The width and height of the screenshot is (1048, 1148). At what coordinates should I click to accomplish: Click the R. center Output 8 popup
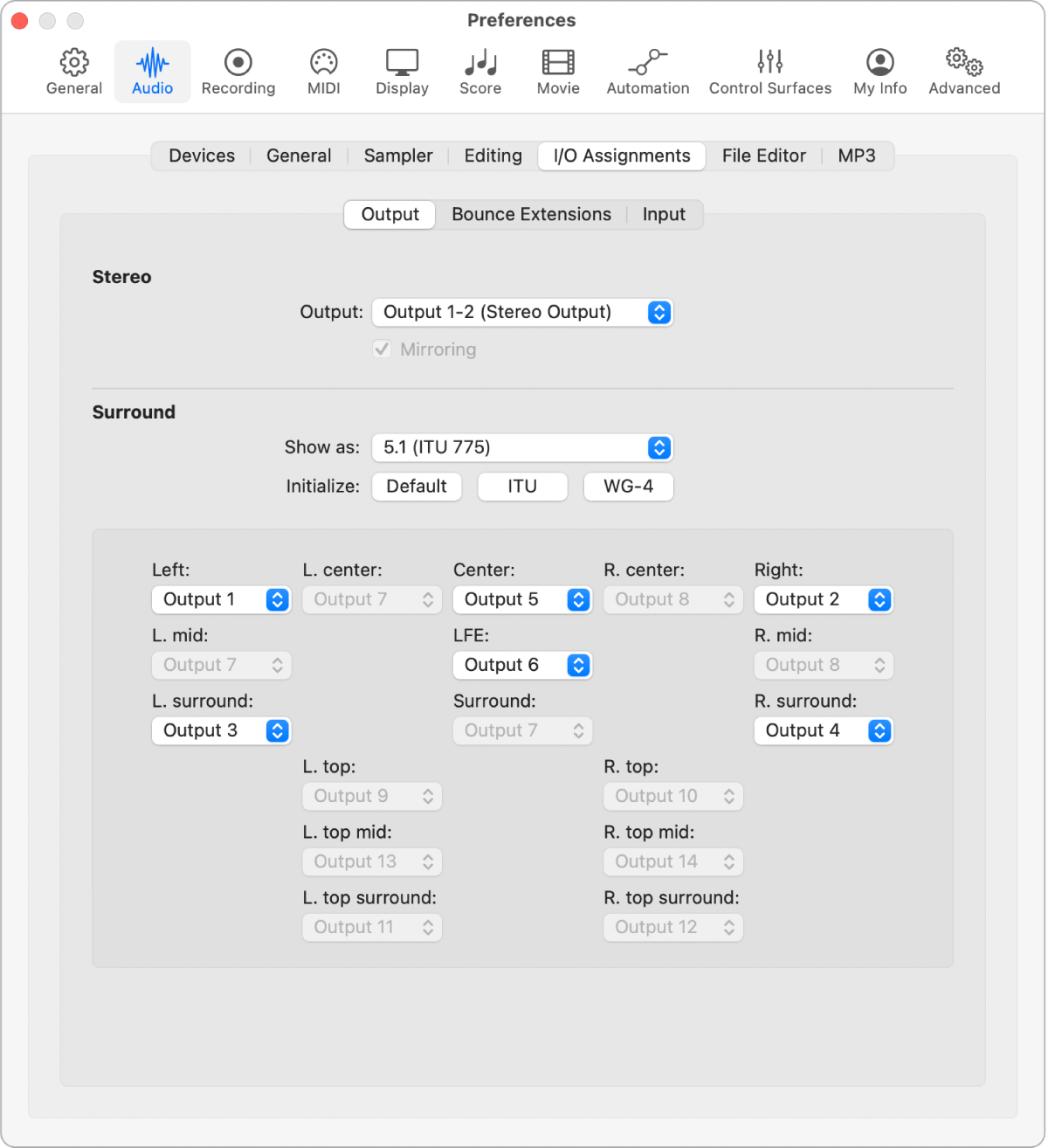[673, 599]
